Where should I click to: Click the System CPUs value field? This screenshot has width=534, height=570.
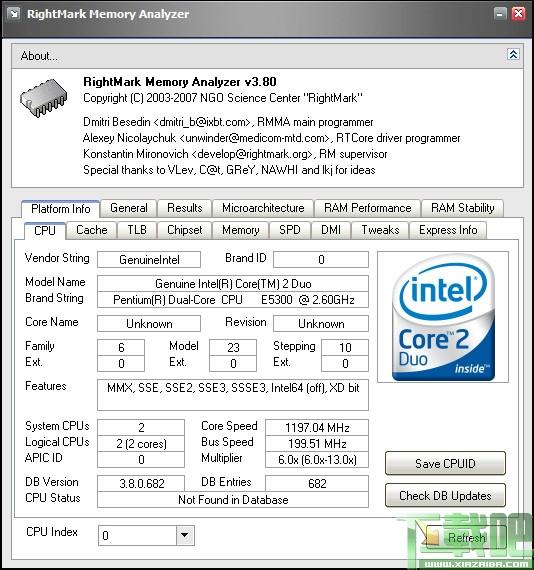point(141,428)
